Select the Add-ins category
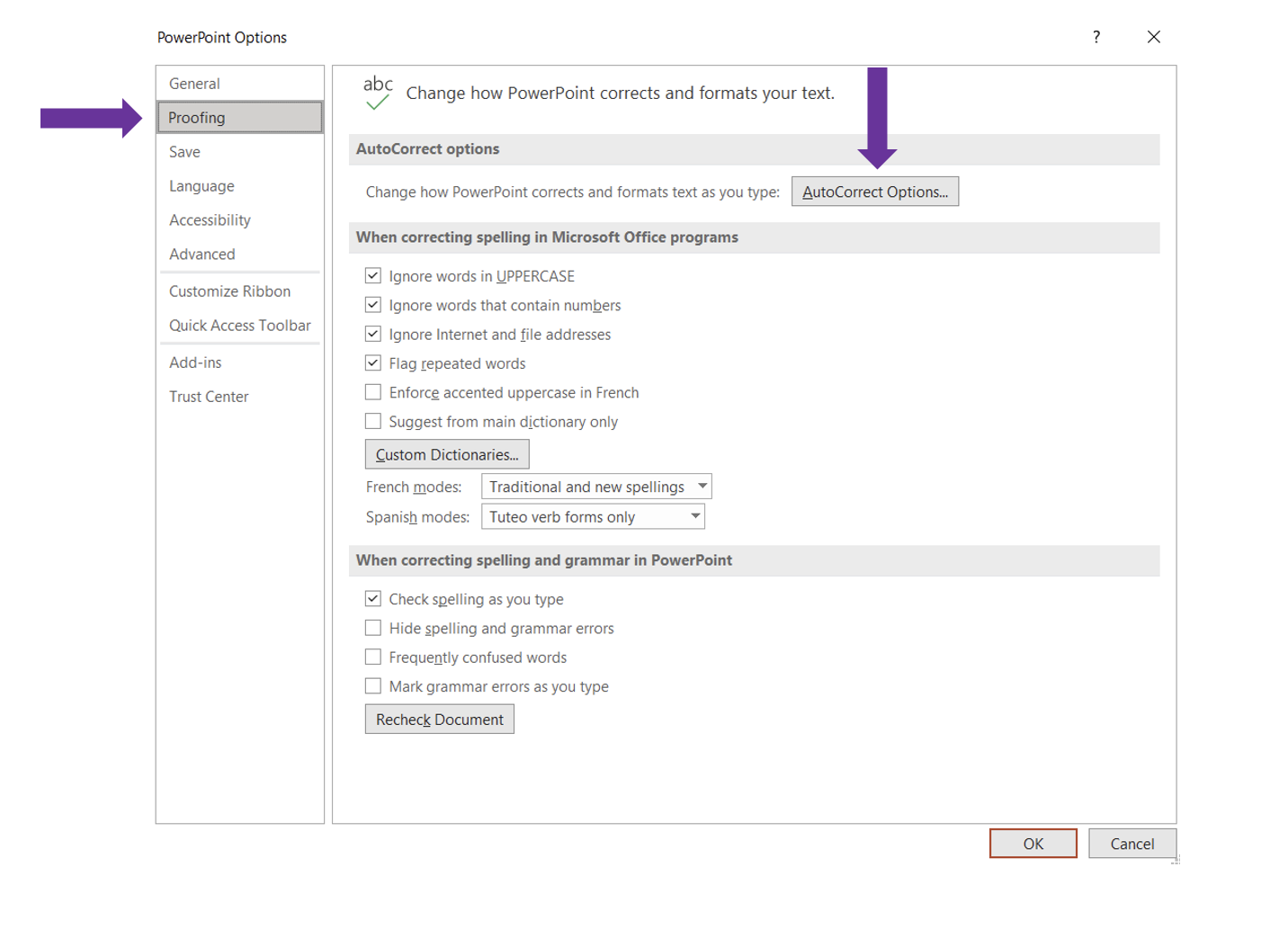 point(239,362)
